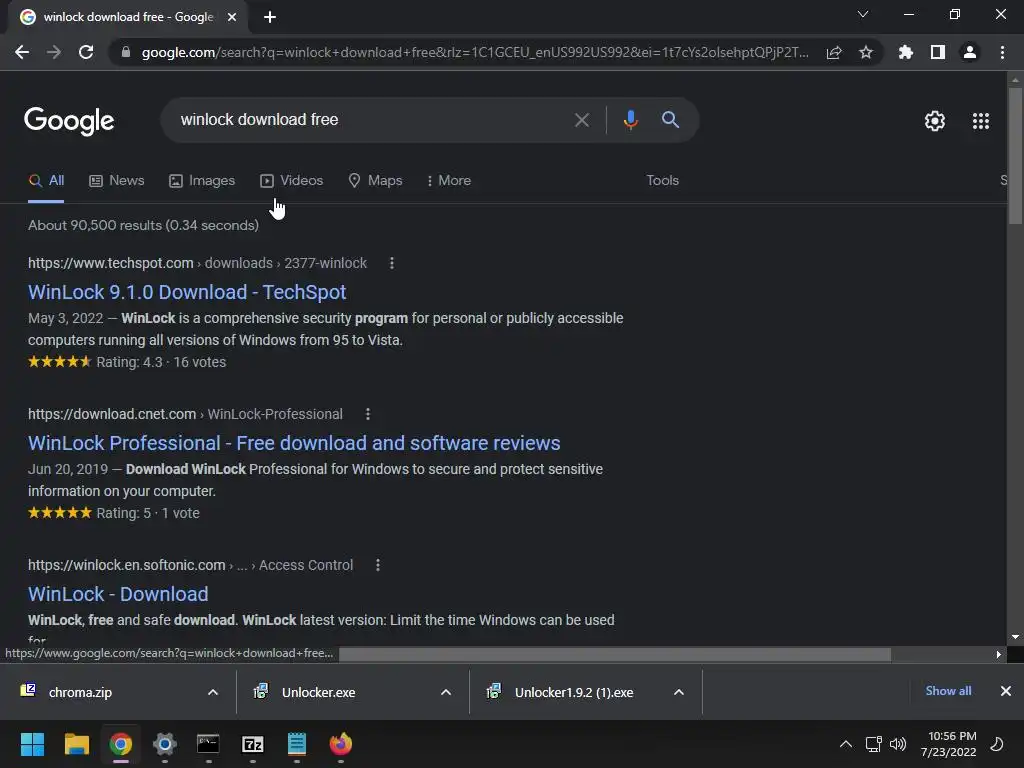Select the All results tab
This screenshot has width=1024, height=768.
tap(46, 181)
